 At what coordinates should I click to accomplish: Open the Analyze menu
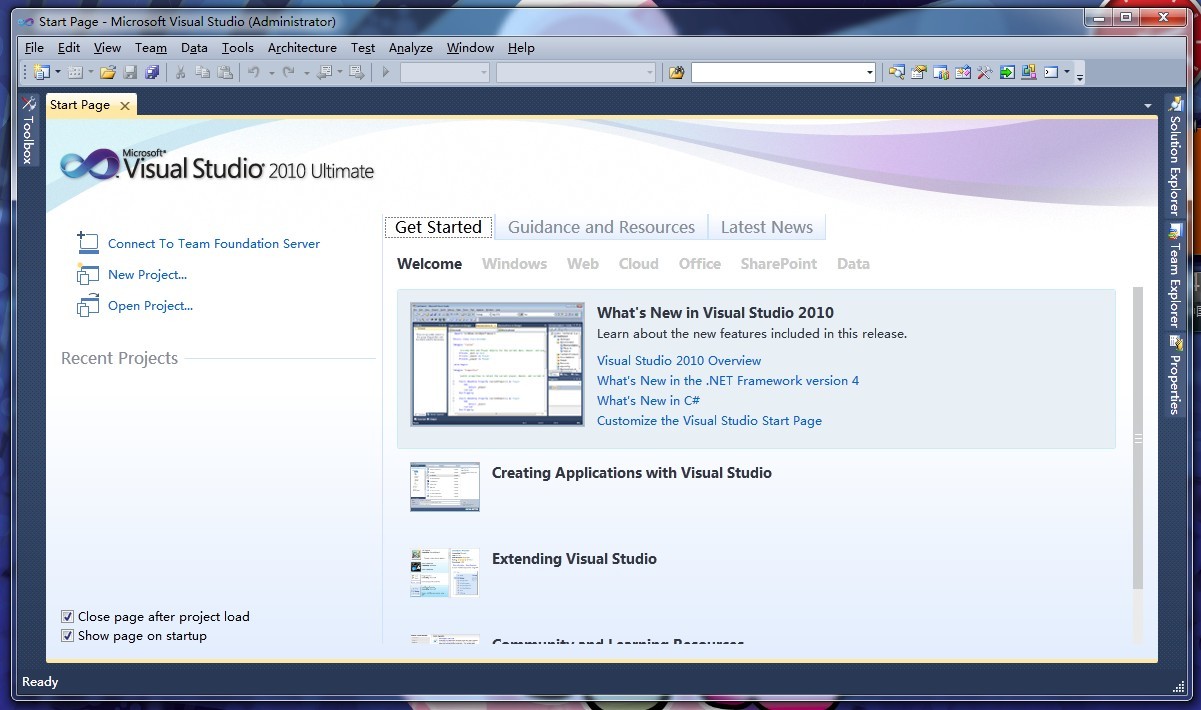point(410,47)
